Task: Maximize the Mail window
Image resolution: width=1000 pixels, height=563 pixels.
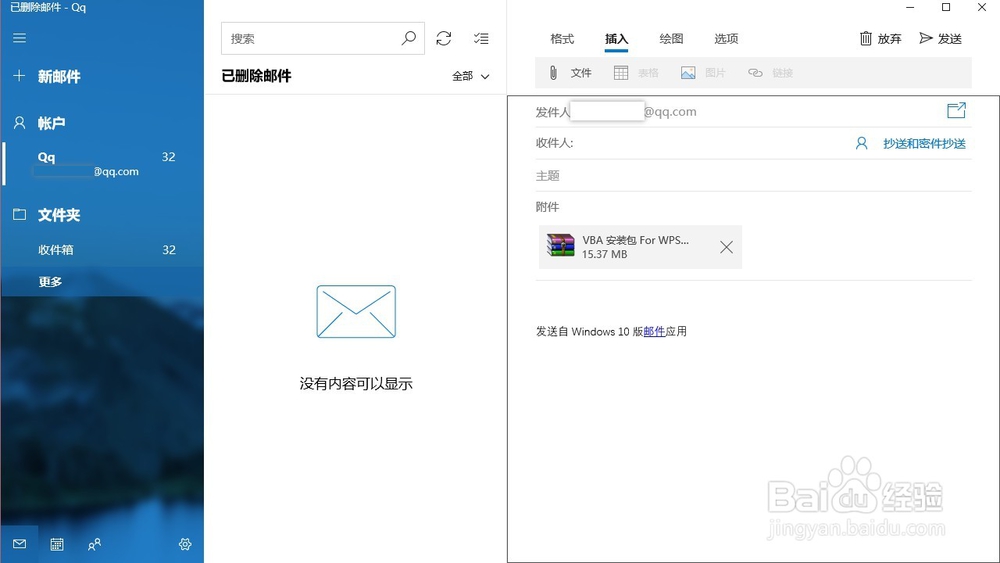Action: click(x=946, y=7)
